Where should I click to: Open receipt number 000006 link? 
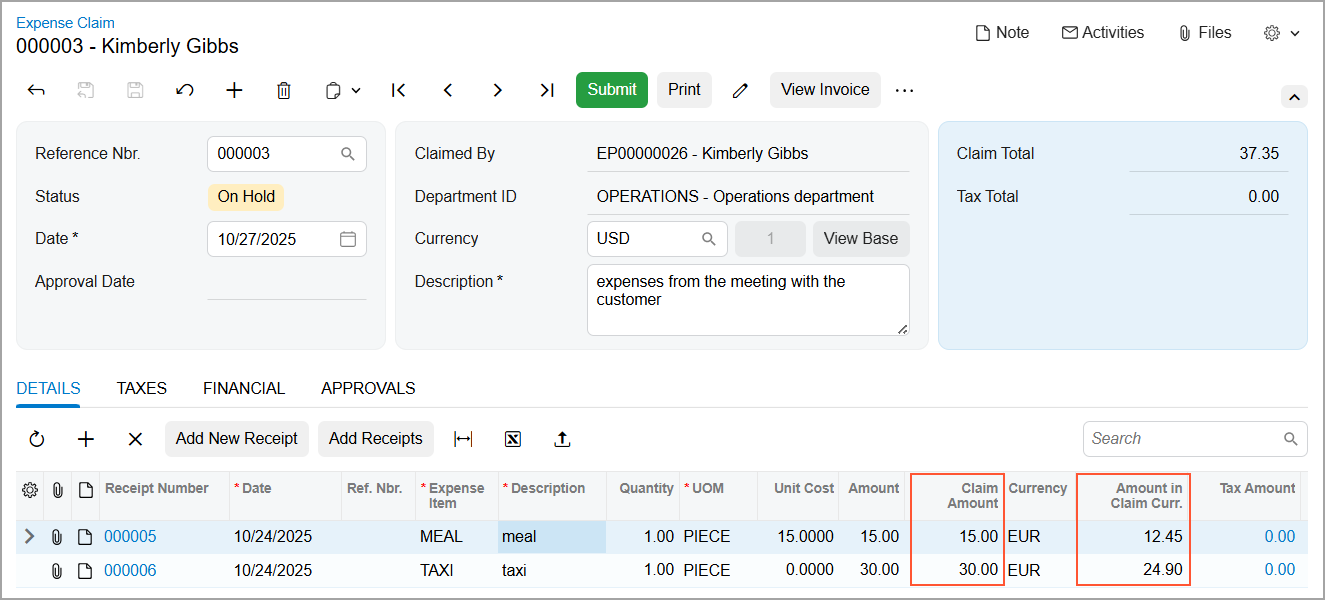coord(130,571)
